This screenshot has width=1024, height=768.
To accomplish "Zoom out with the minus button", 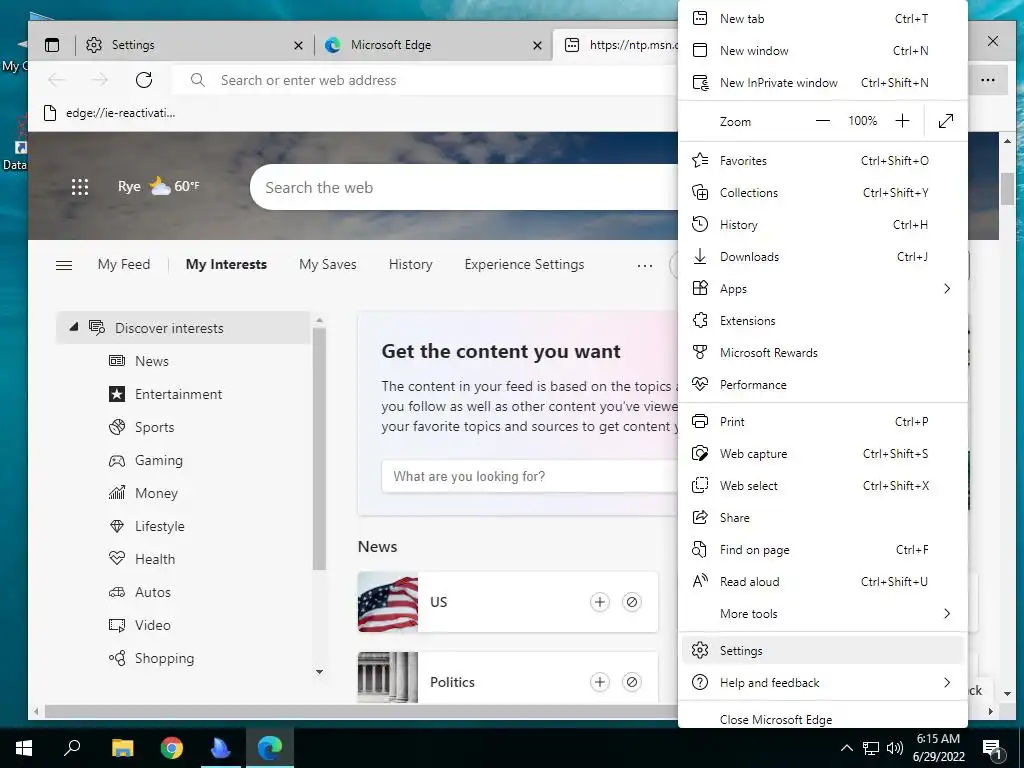I will (823, 121).
